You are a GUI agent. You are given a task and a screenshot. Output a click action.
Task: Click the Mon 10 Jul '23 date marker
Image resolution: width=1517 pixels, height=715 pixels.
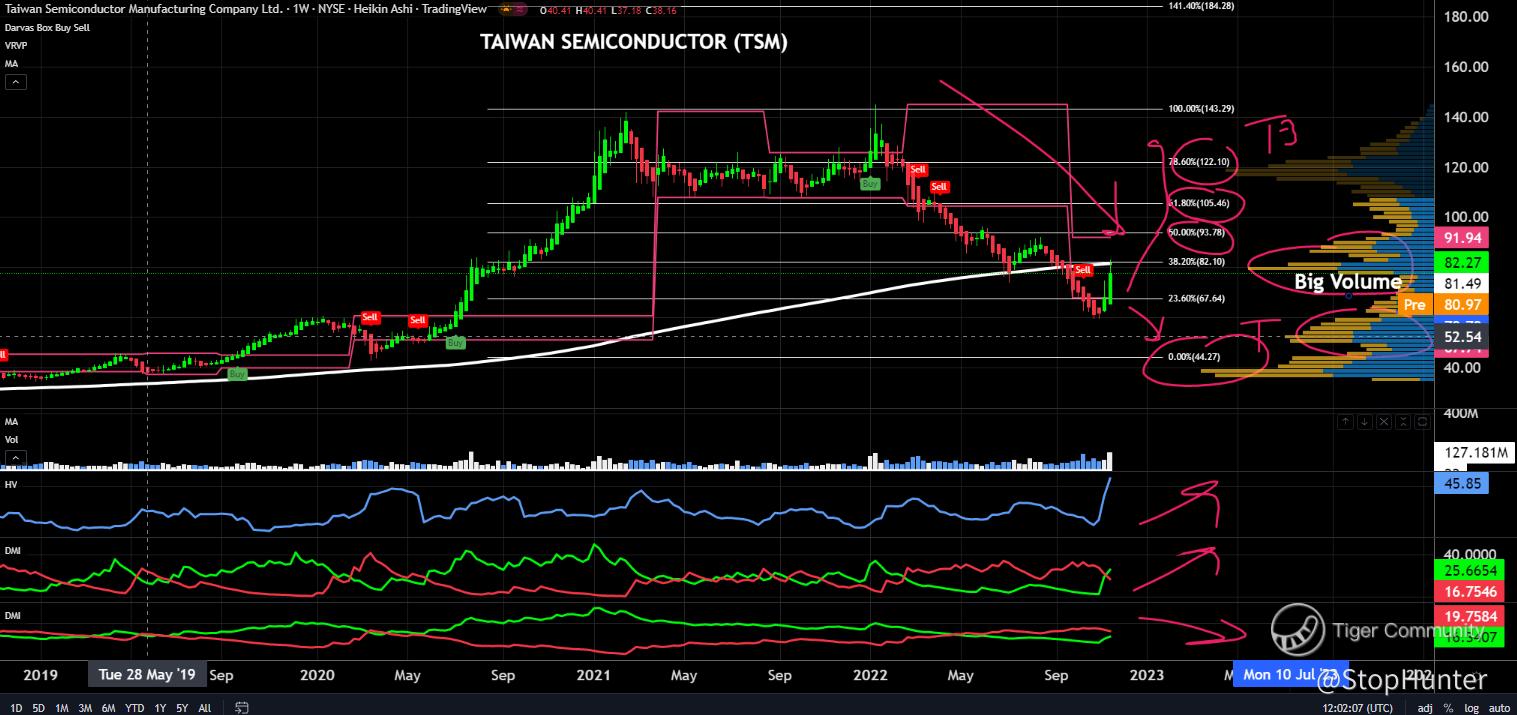point(1290,674)
